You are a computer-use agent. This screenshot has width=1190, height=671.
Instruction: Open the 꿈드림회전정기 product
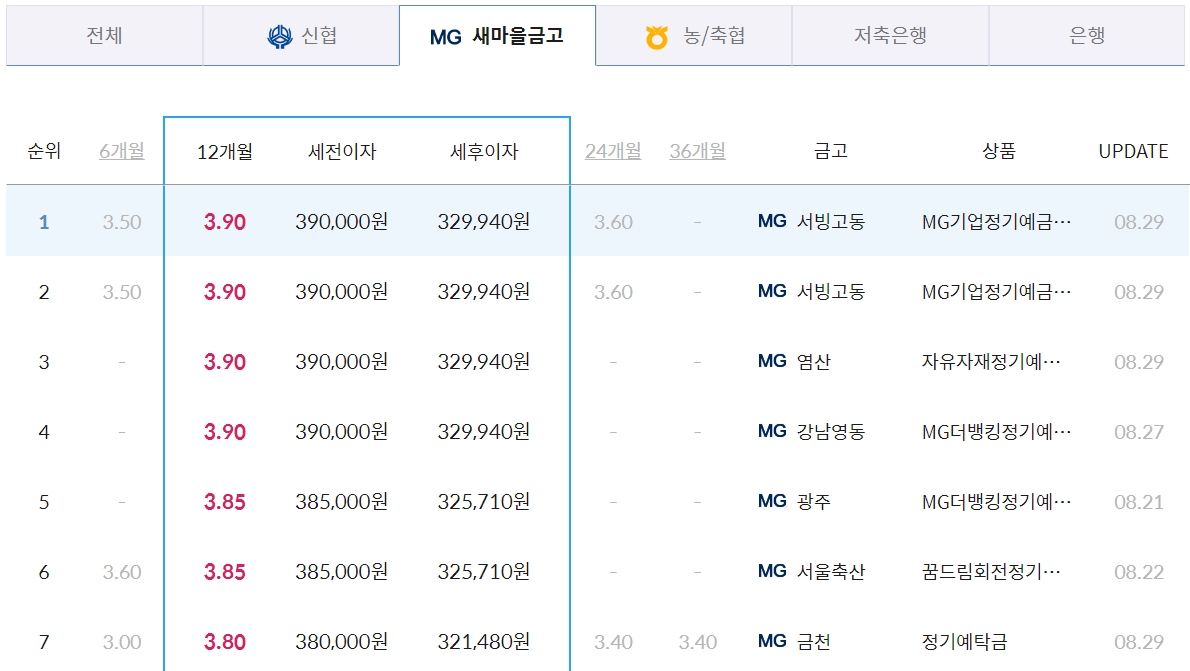coord(991,572)
